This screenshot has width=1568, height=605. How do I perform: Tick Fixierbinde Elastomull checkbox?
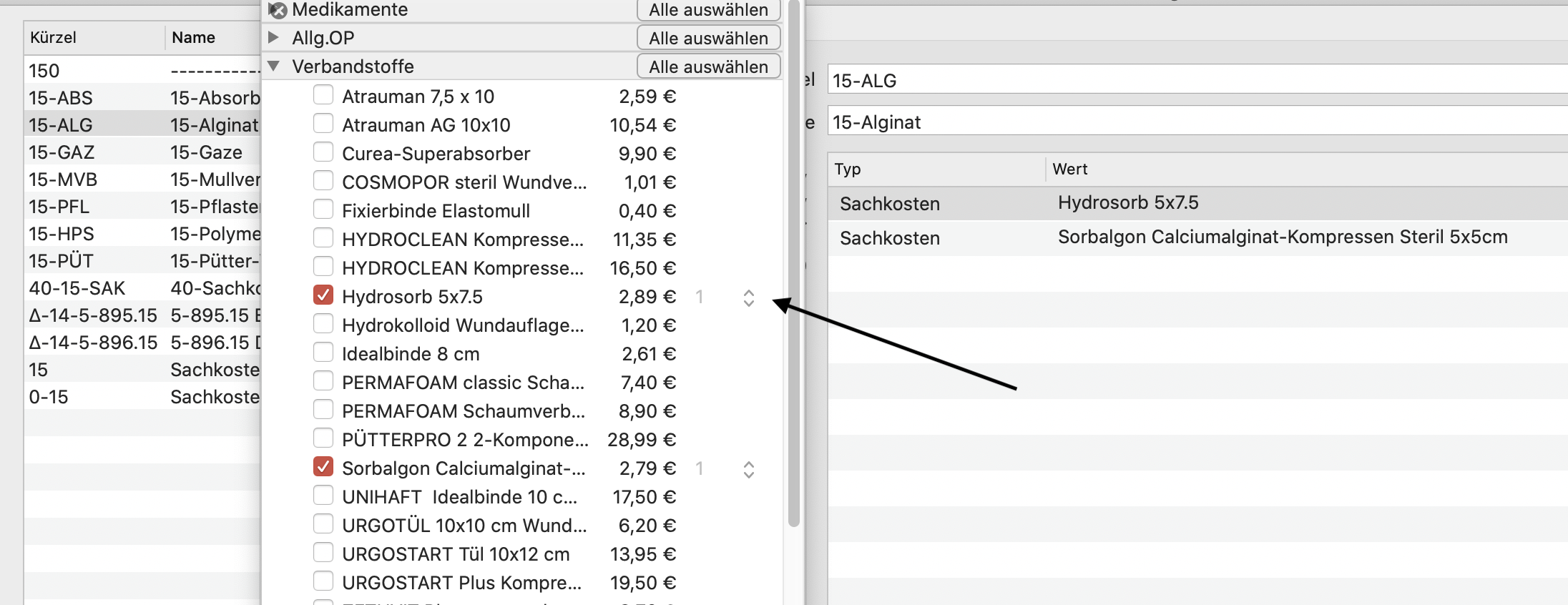pyautogui.click(x=323, y=210)
